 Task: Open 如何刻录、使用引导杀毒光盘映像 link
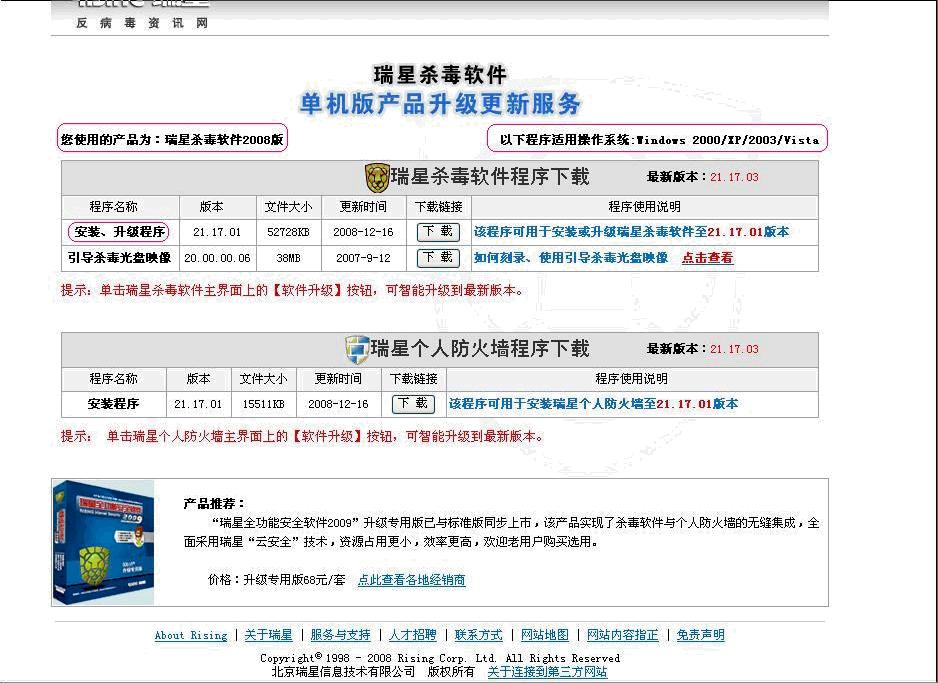coord(571,258)
